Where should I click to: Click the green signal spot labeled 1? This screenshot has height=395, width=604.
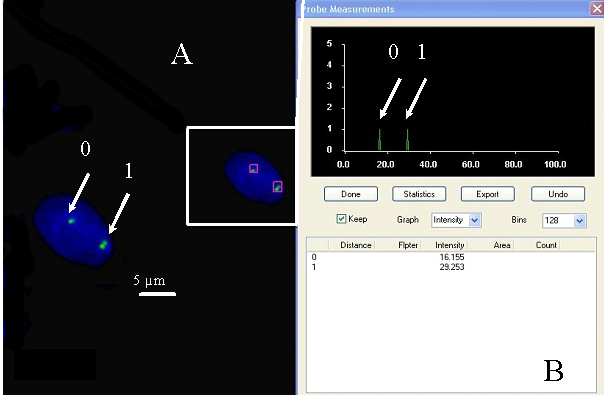coord(104,245)
